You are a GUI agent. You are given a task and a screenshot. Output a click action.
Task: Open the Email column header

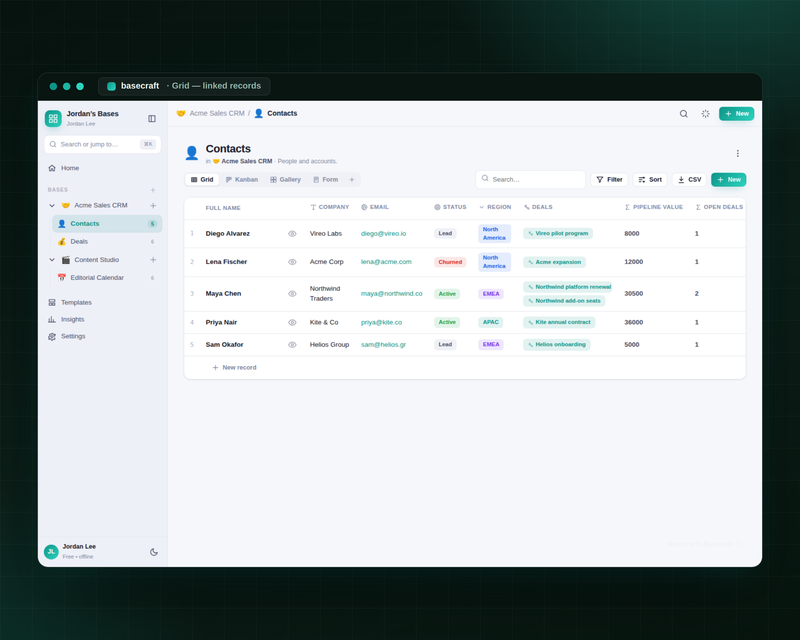[x=375, y=207]
